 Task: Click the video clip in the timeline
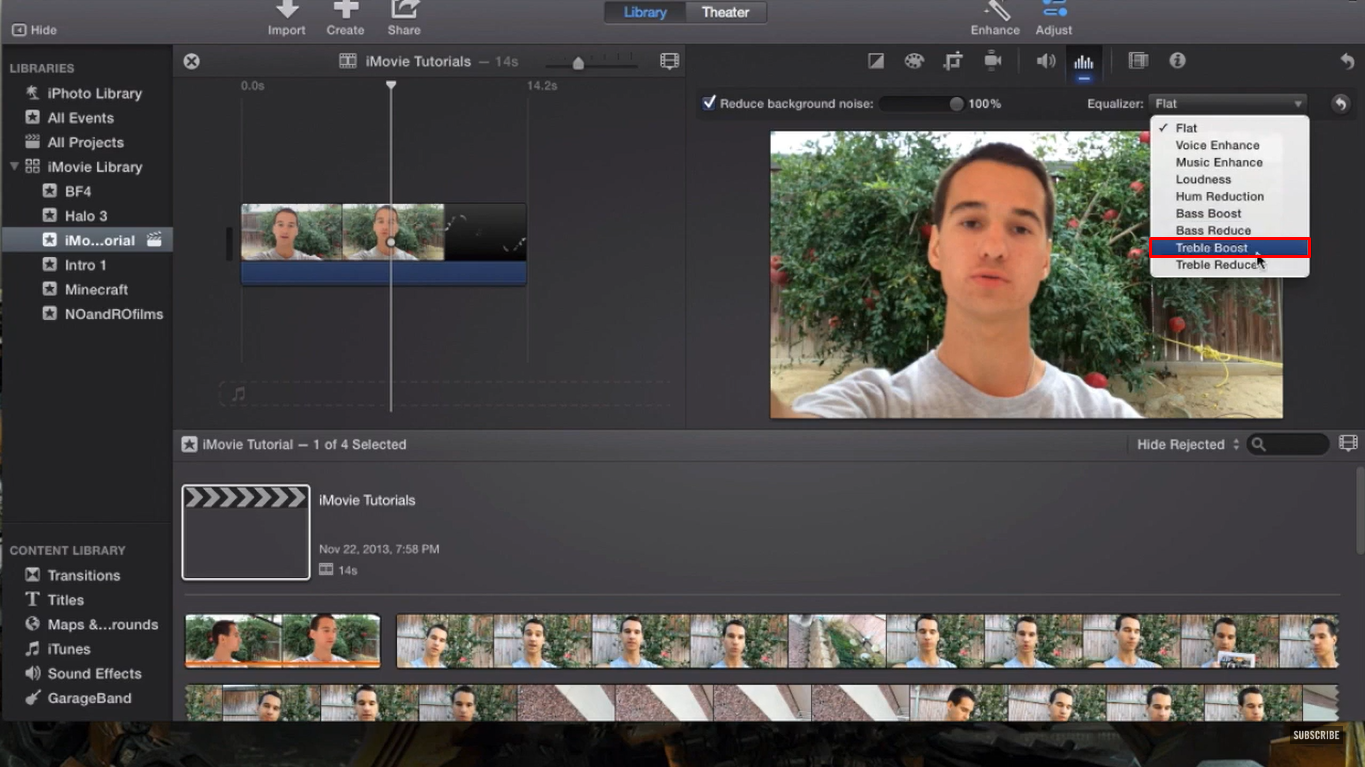pyautogui.click(x=383, y=244)
